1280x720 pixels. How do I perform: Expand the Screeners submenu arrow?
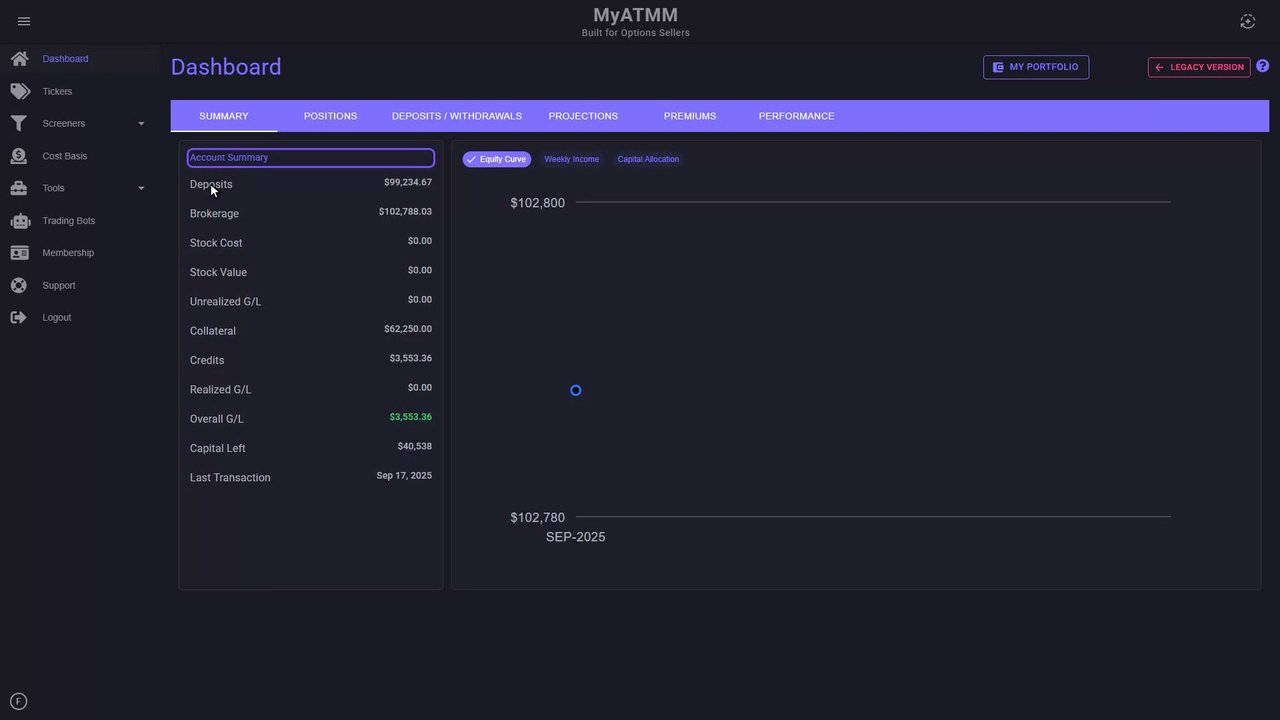click(141, 124)
